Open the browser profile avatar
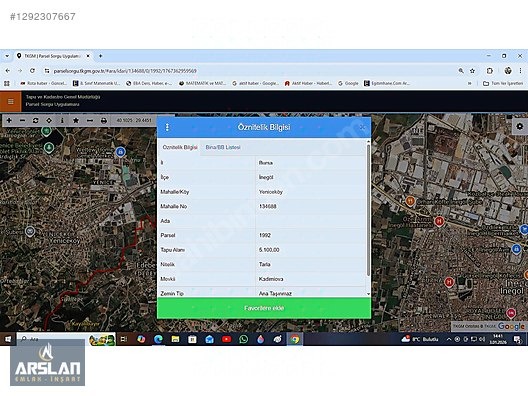 tap(508, 71)
